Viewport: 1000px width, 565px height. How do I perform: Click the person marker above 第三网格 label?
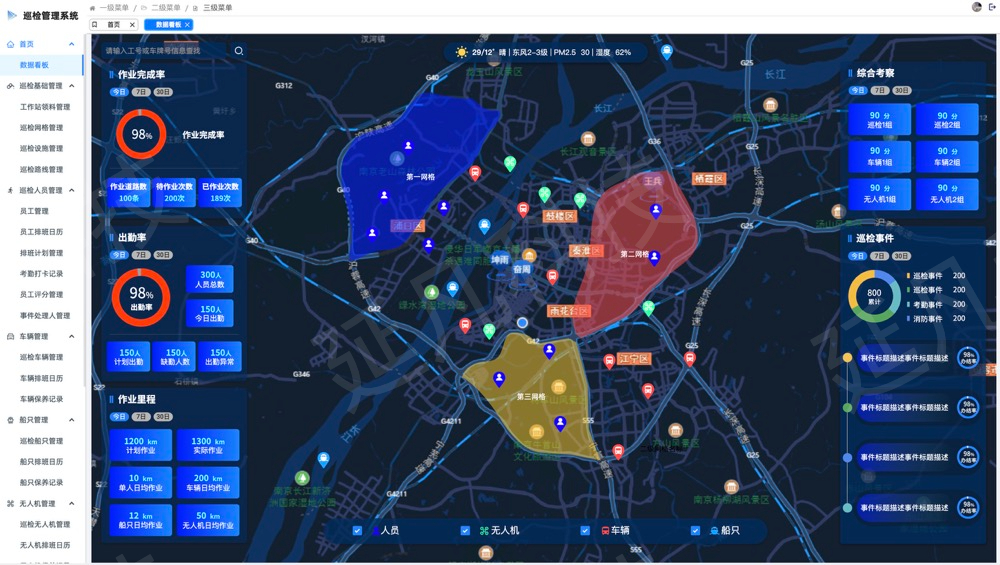(x=499, y=379)
